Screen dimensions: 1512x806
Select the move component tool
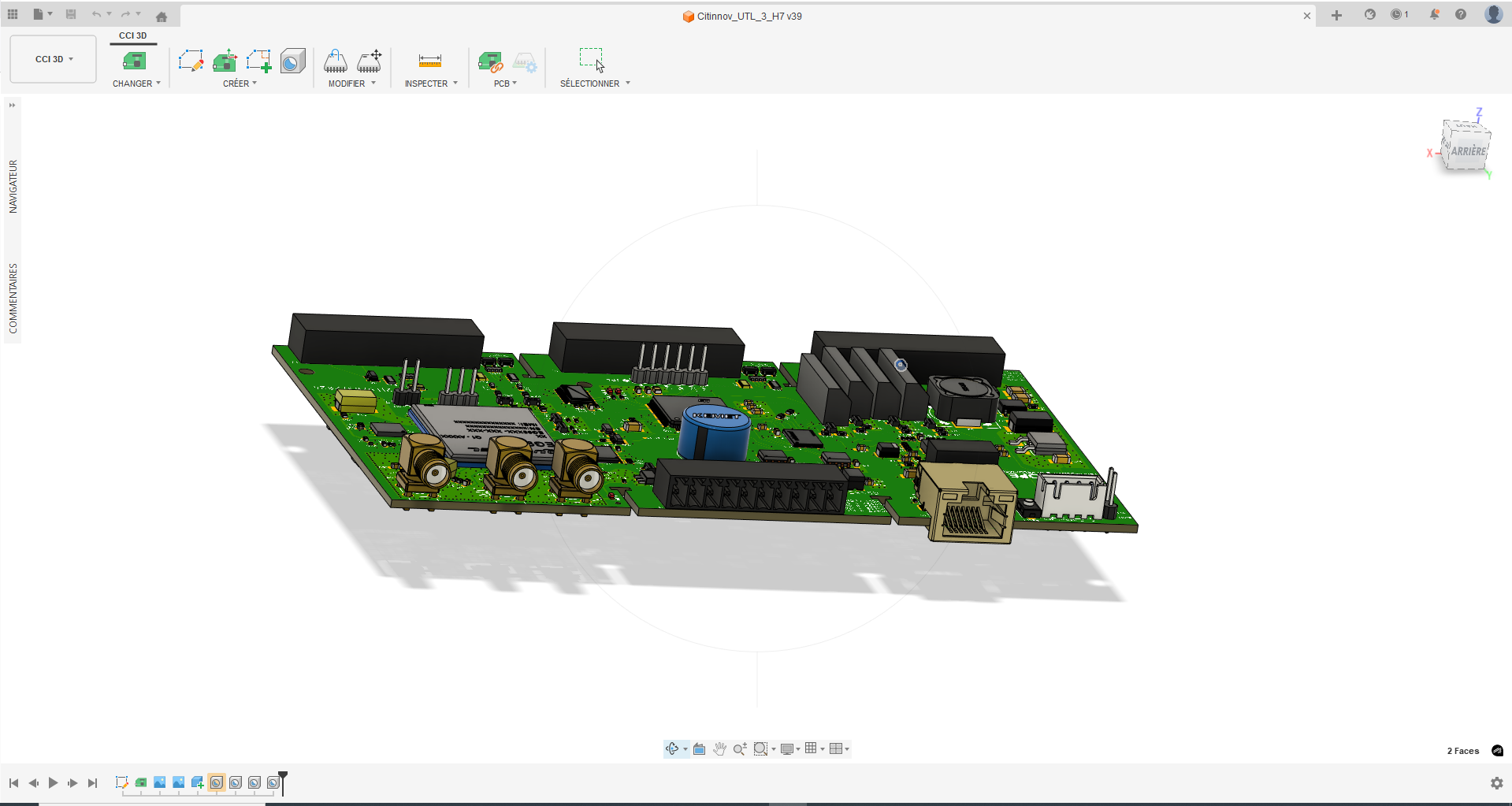[370, 61]
